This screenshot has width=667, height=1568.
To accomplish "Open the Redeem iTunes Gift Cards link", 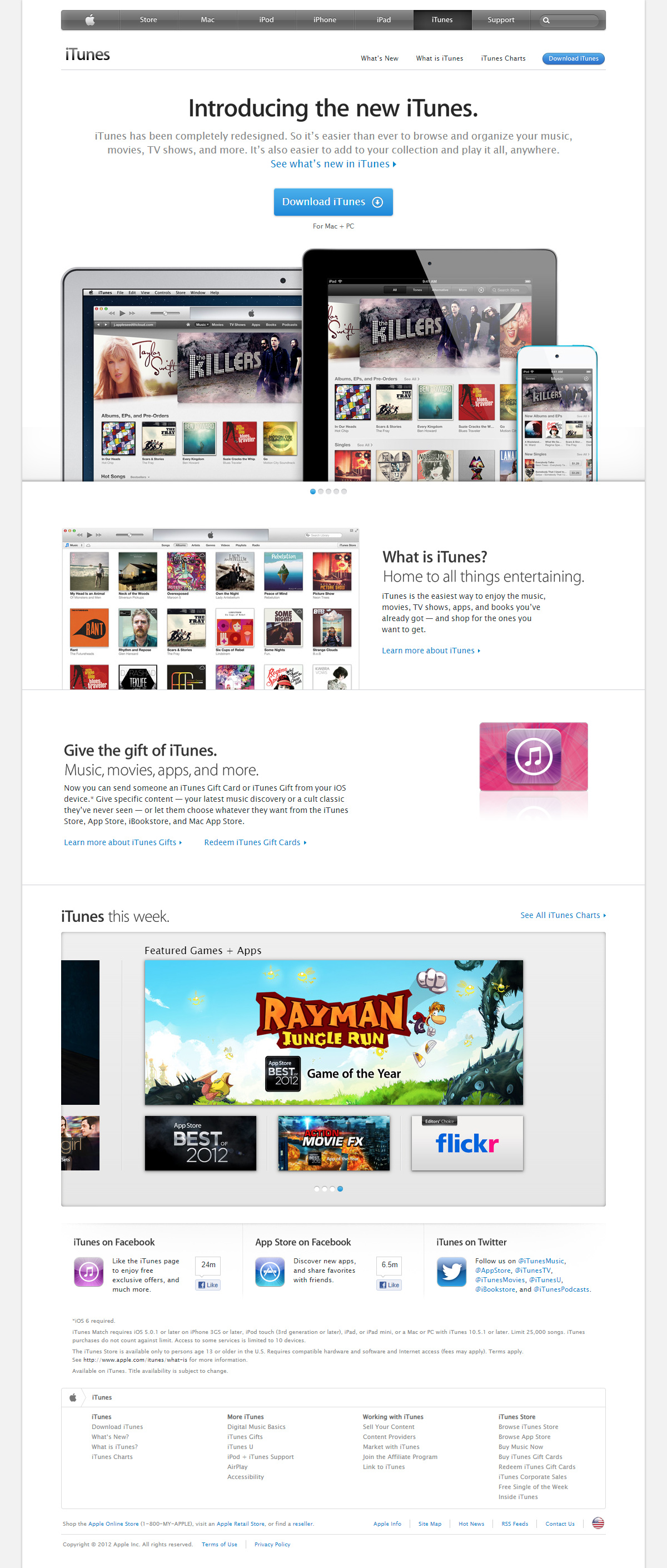I will pos(255,842).
